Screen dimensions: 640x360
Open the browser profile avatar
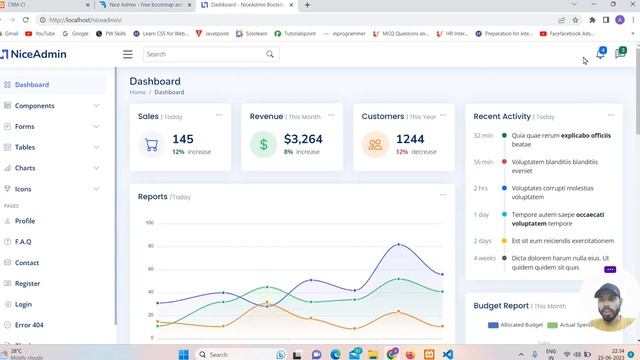pos(620,20)
